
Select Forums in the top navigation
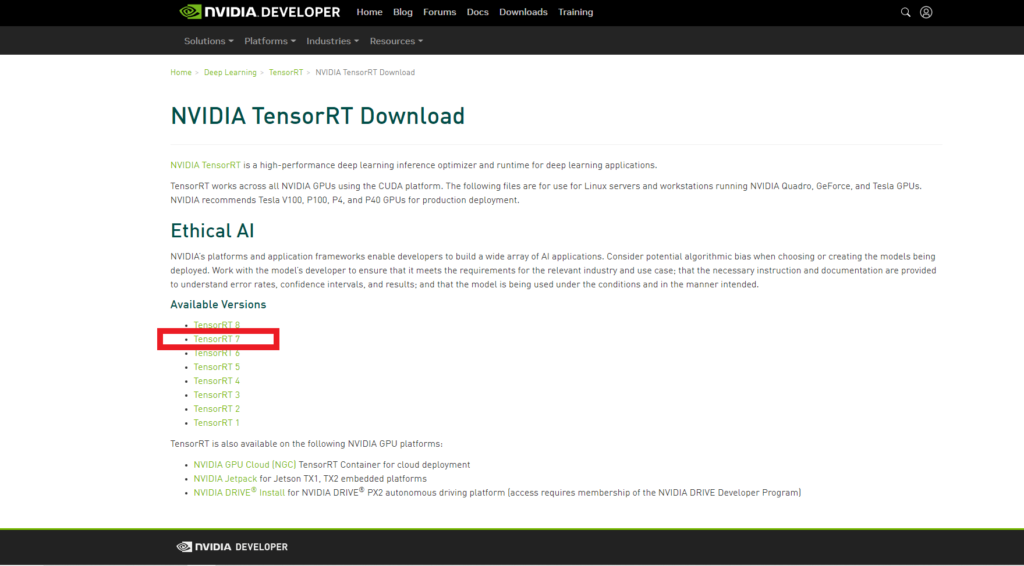point(439,12)
